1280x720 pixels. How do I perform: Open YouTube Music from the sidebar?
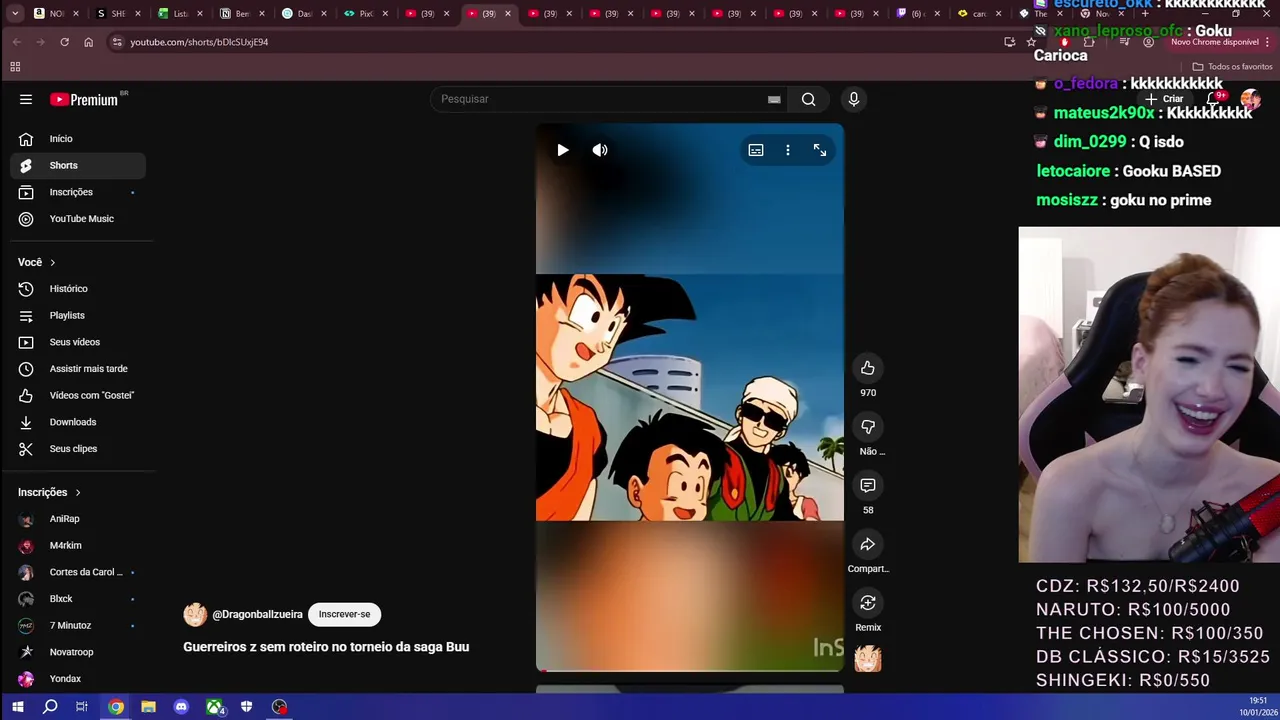click(x=78, y=219)
